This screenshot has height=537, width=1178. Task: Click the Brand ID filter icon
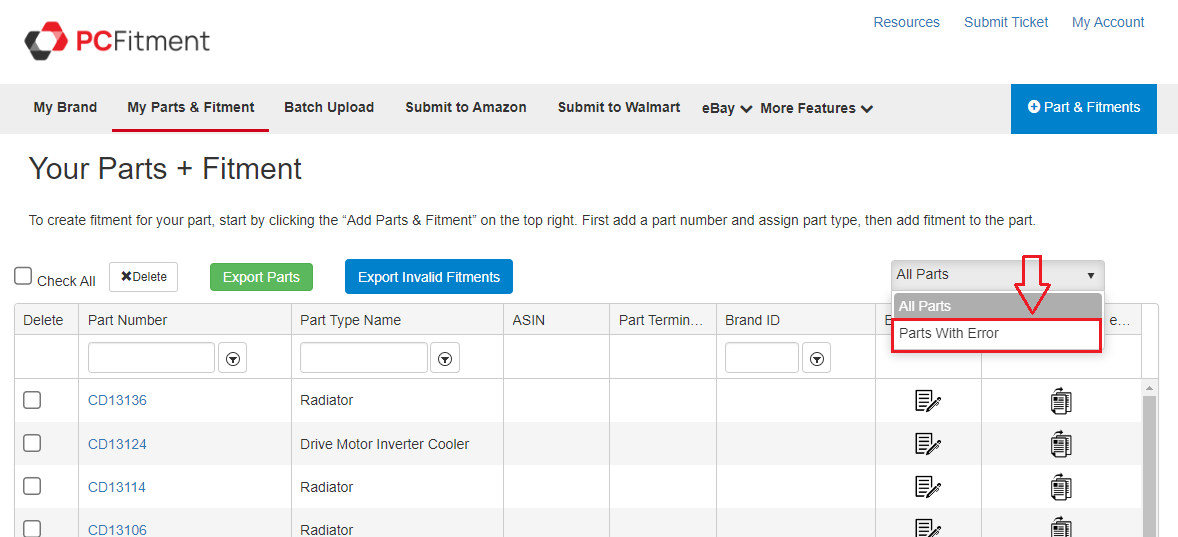click(x=818, y=358)
